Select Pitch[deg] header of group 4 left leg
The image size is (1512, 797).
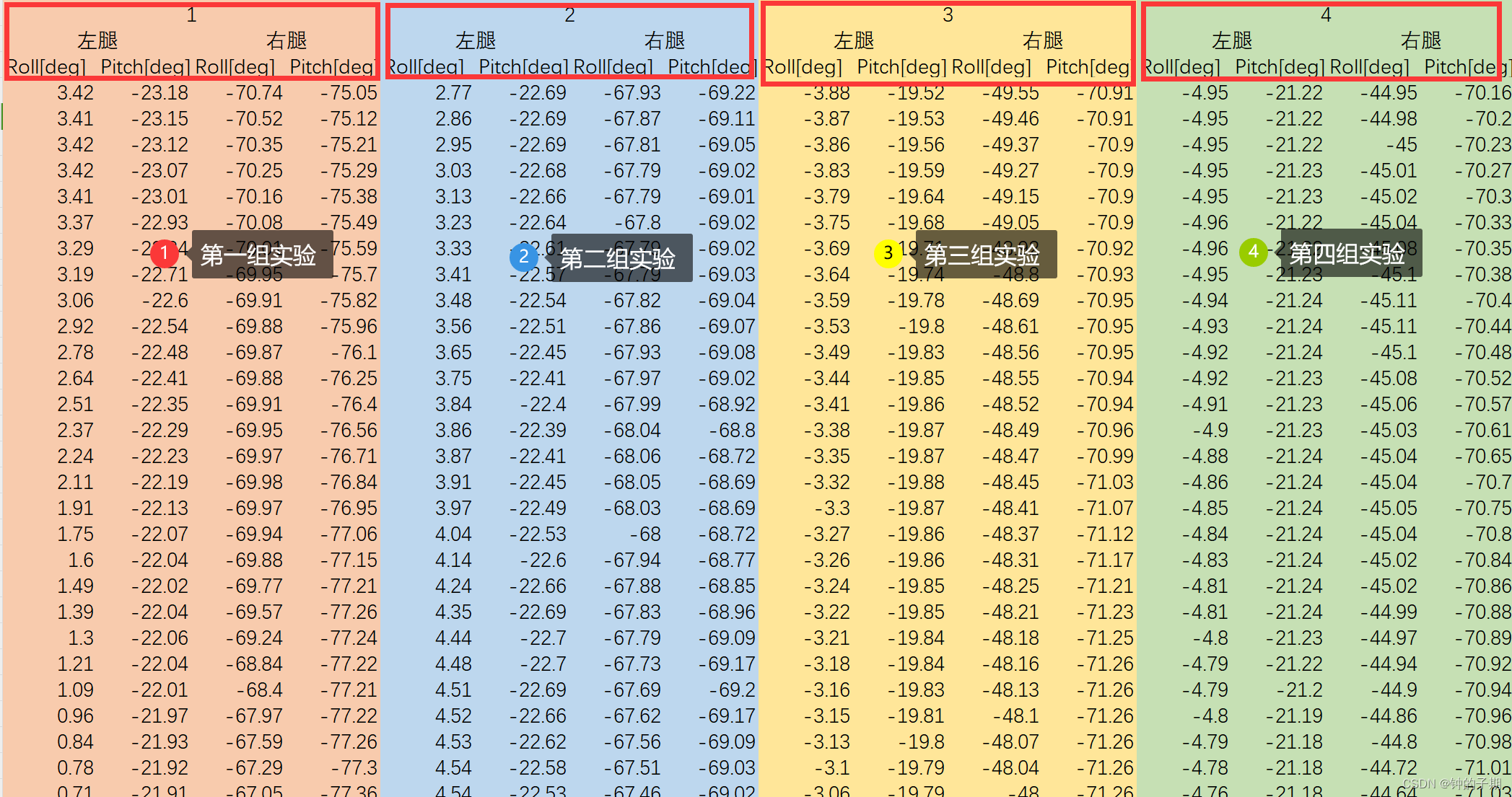[x=1280, y=67]
